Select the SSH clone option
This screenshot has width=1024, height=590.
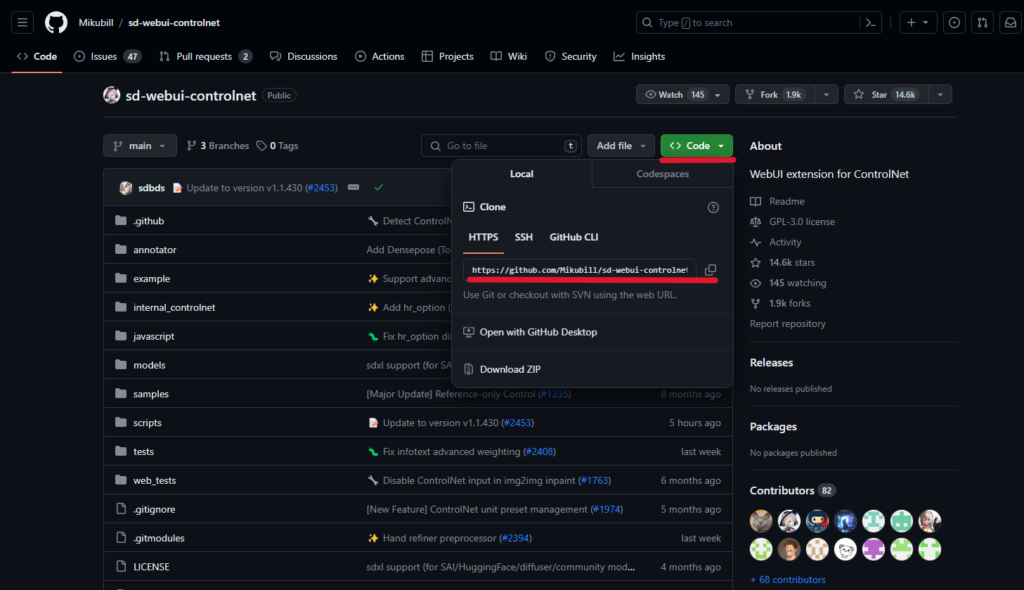[523, 237]
